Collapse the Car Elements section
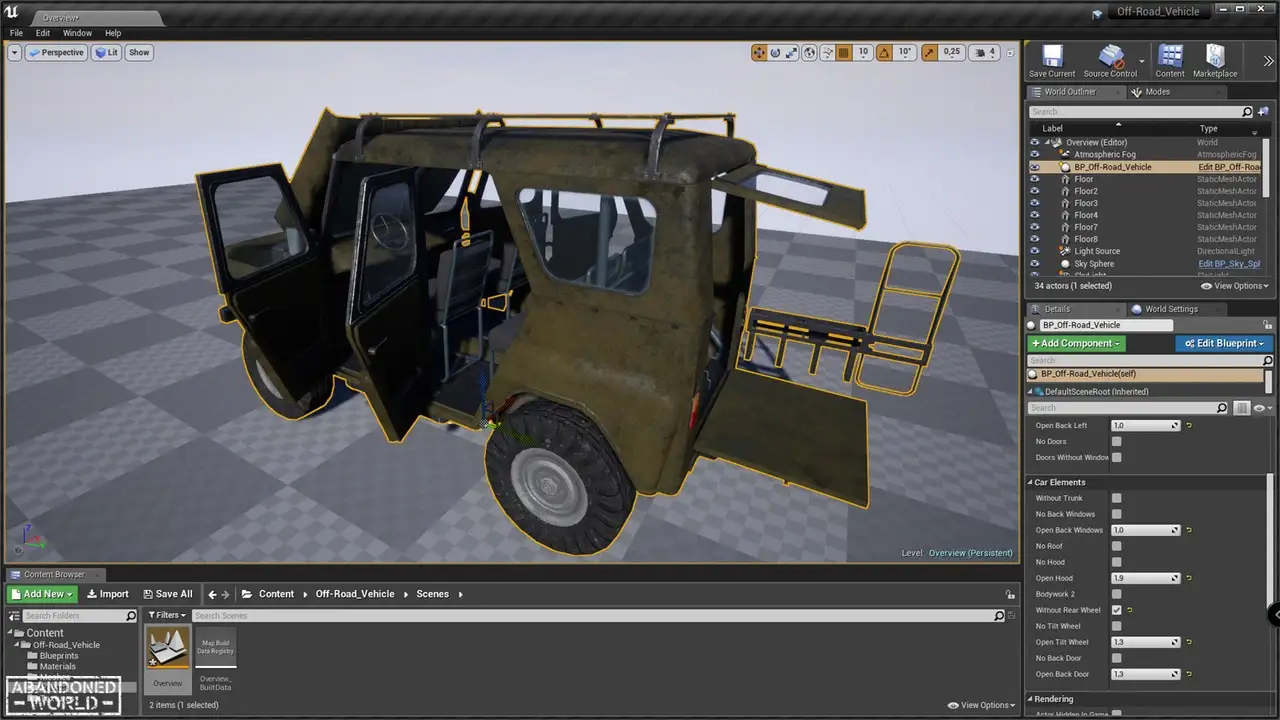This screenshot has height=720, width=1280. [1030, 482]
